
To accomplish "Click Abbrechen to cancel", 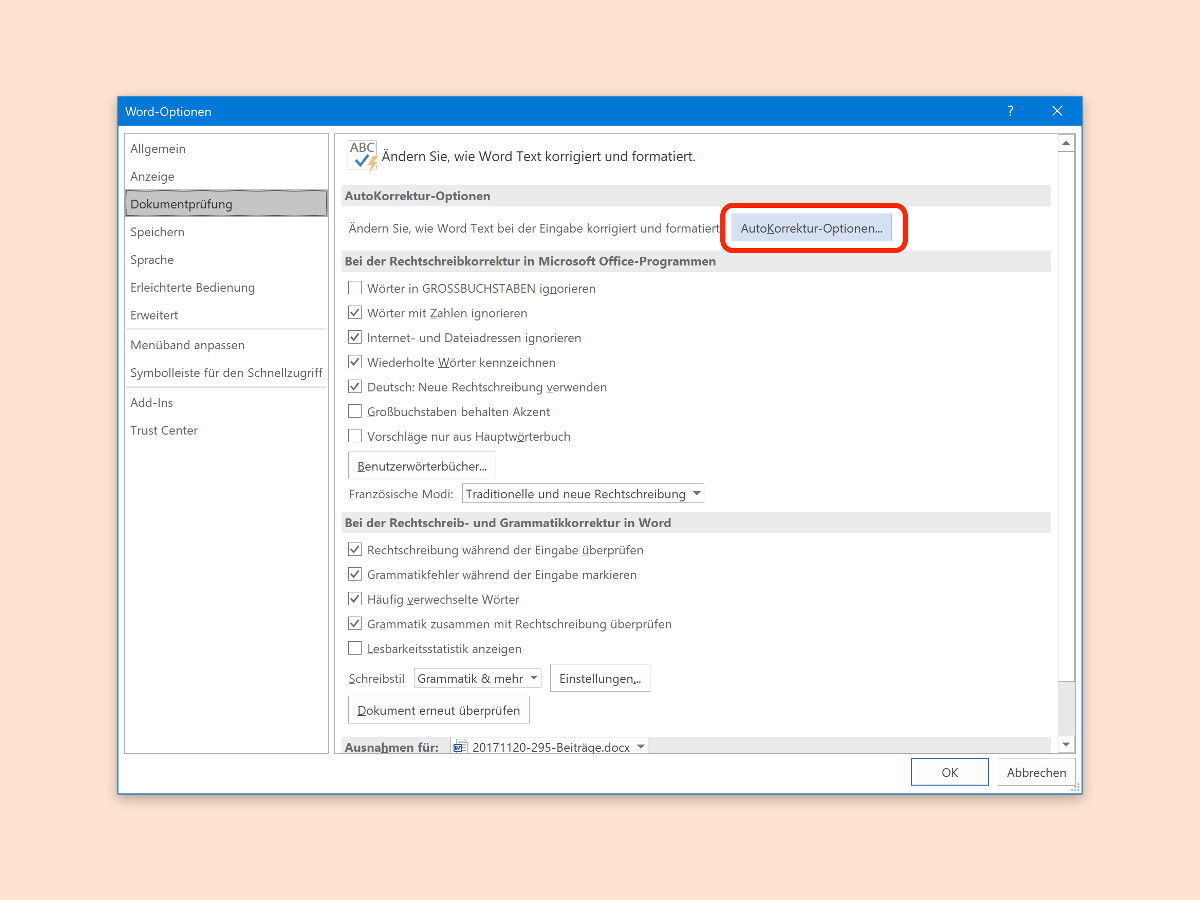I will 1036,772.
